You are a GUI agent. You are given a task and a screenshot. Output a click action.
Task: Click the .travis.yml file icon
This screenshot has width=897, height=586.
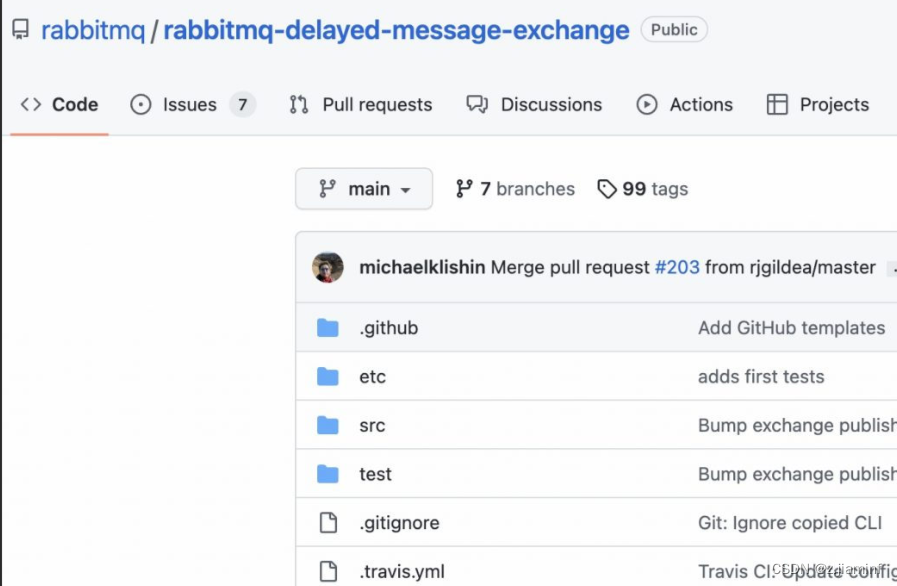pyautogui.click(x=328, y=572)
